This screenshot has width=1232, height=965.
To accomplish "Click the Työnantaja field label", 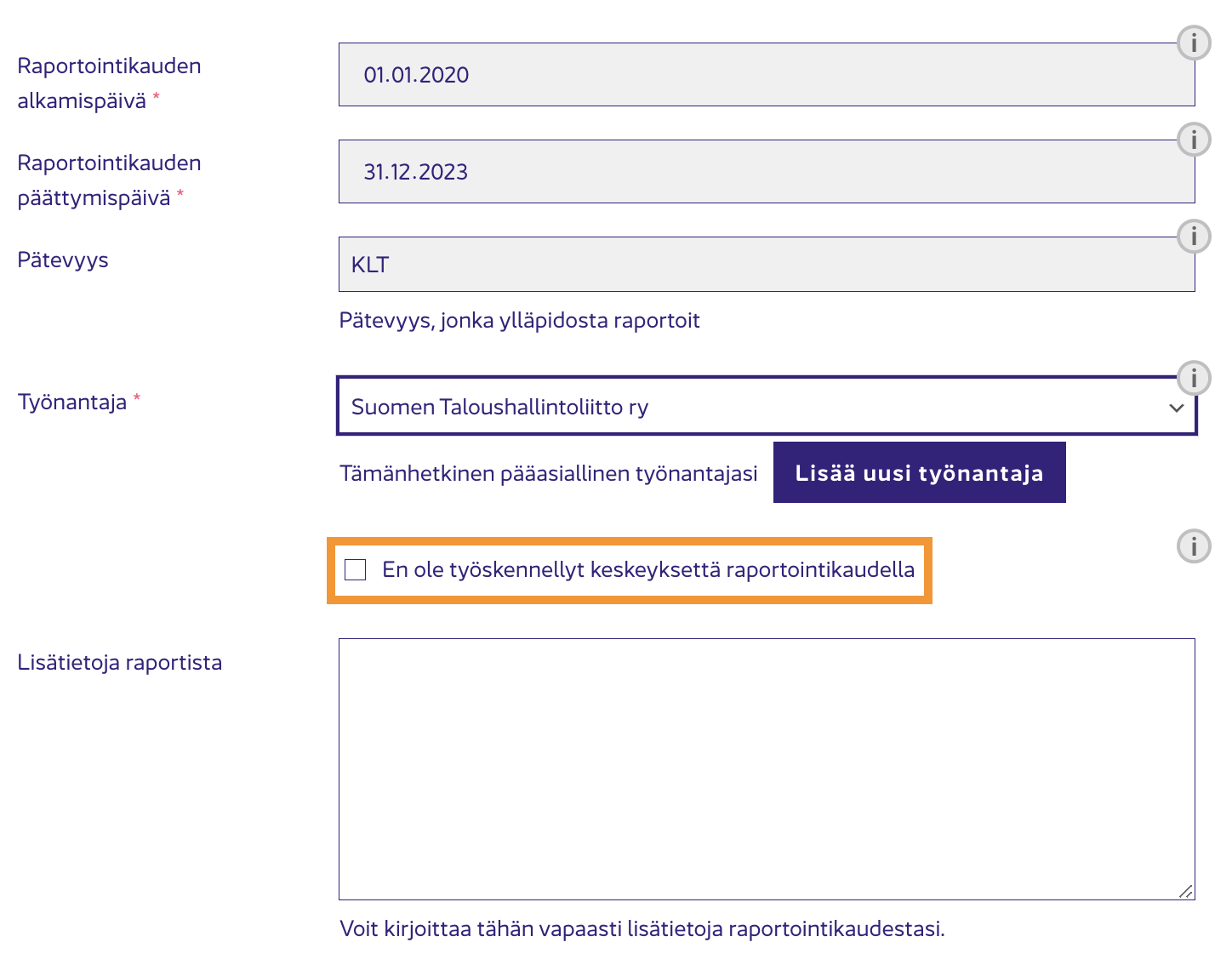I will point(72,402).
